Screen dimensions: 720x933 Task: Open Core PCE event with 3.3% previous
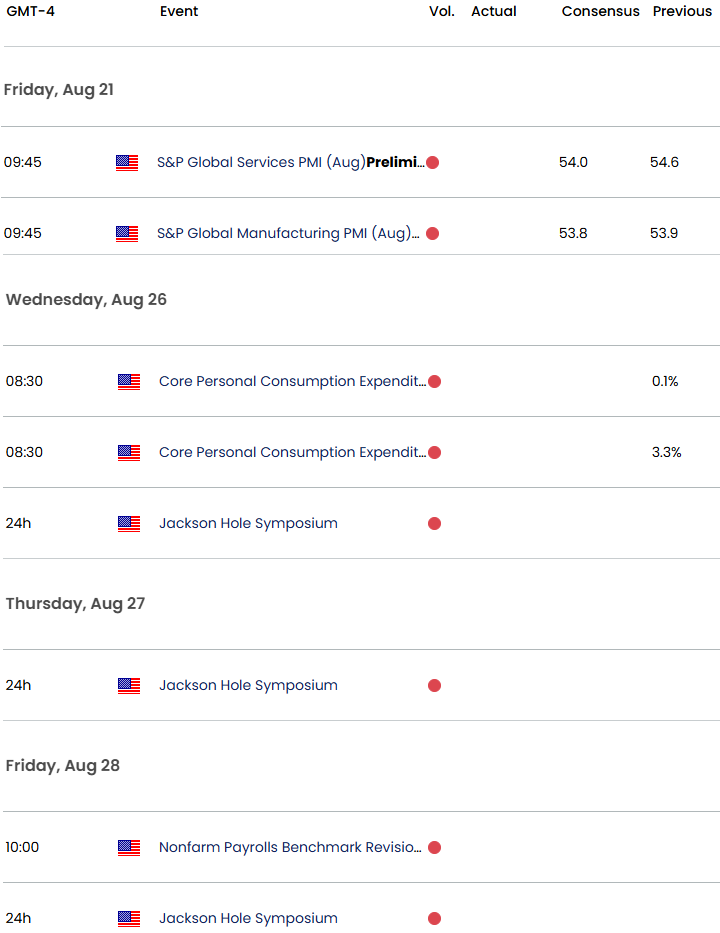click(x=292, y=452)
